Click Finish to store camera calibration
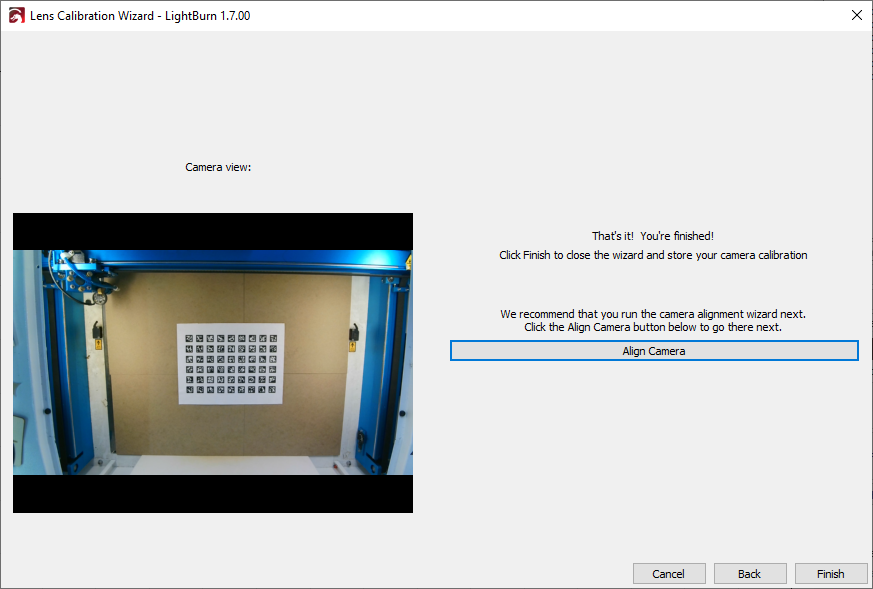The width and height of the screenshot is (873, 589). (830, 574)
